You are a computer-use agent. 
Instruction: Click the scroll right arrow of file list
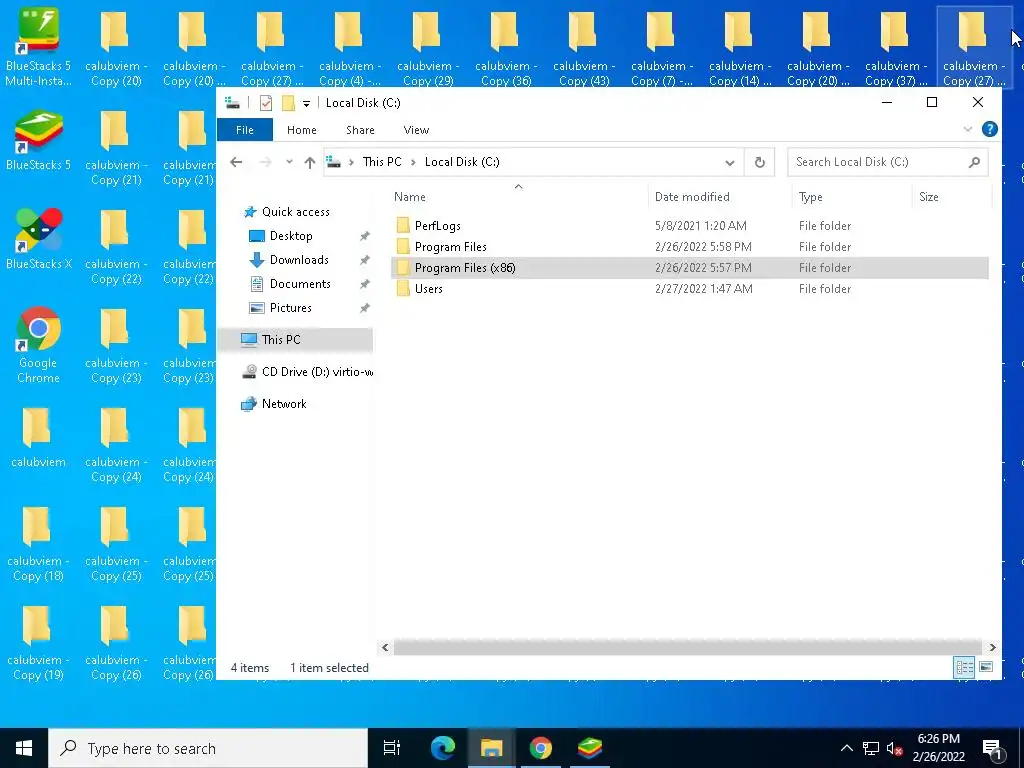tap(993, 647)
